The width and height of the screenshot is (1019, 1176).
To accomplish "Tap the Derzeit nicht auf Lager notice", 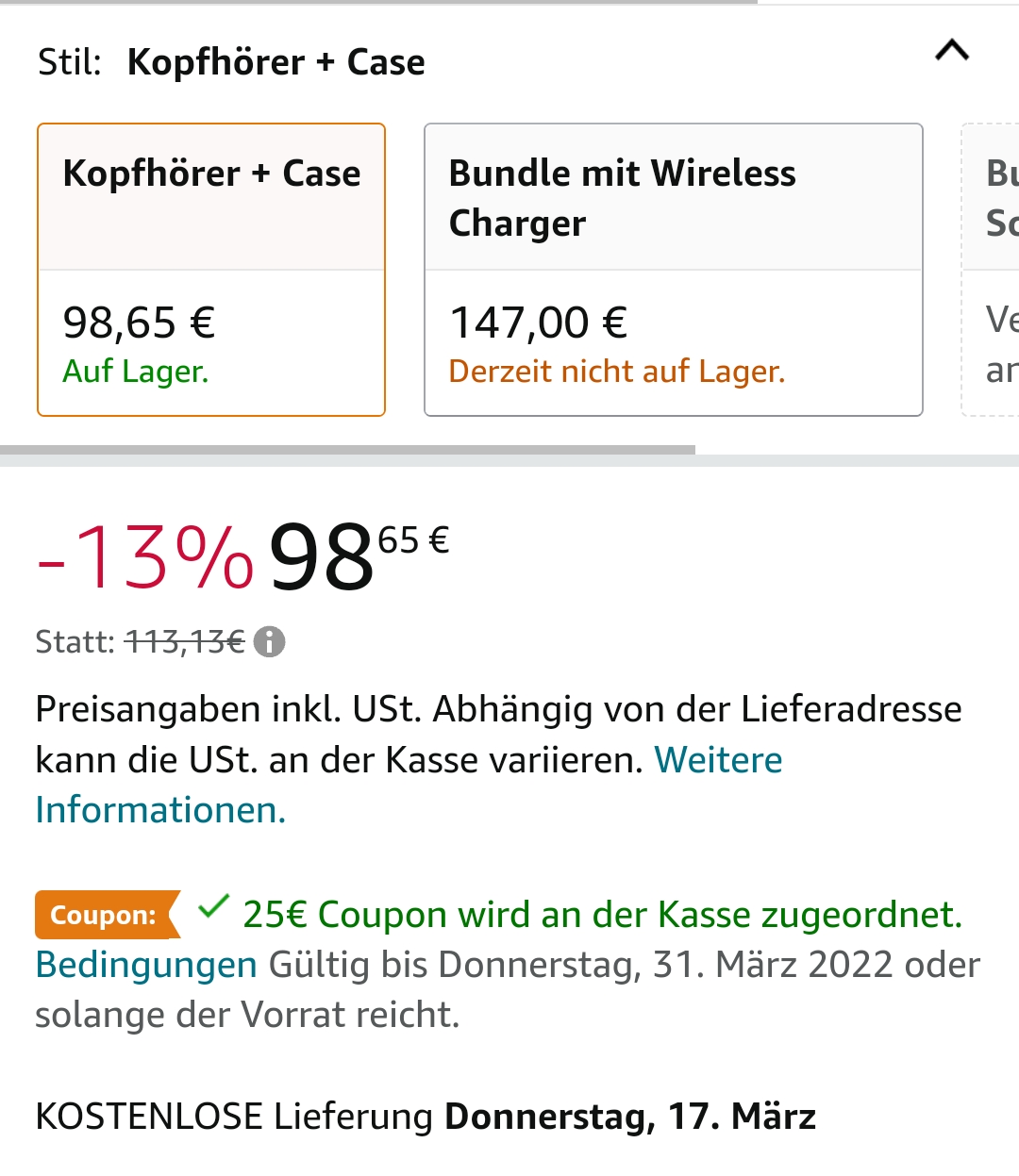I will (617, 372).
